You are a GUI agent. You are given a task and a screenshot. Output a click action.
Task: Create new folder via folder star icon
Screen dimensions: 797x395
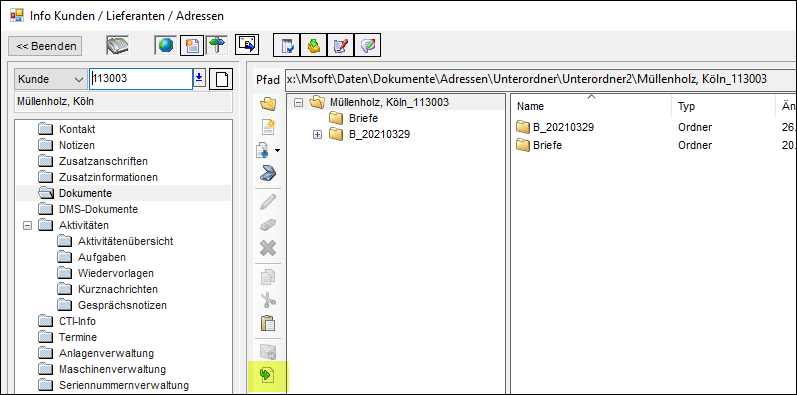coord(268,105)
